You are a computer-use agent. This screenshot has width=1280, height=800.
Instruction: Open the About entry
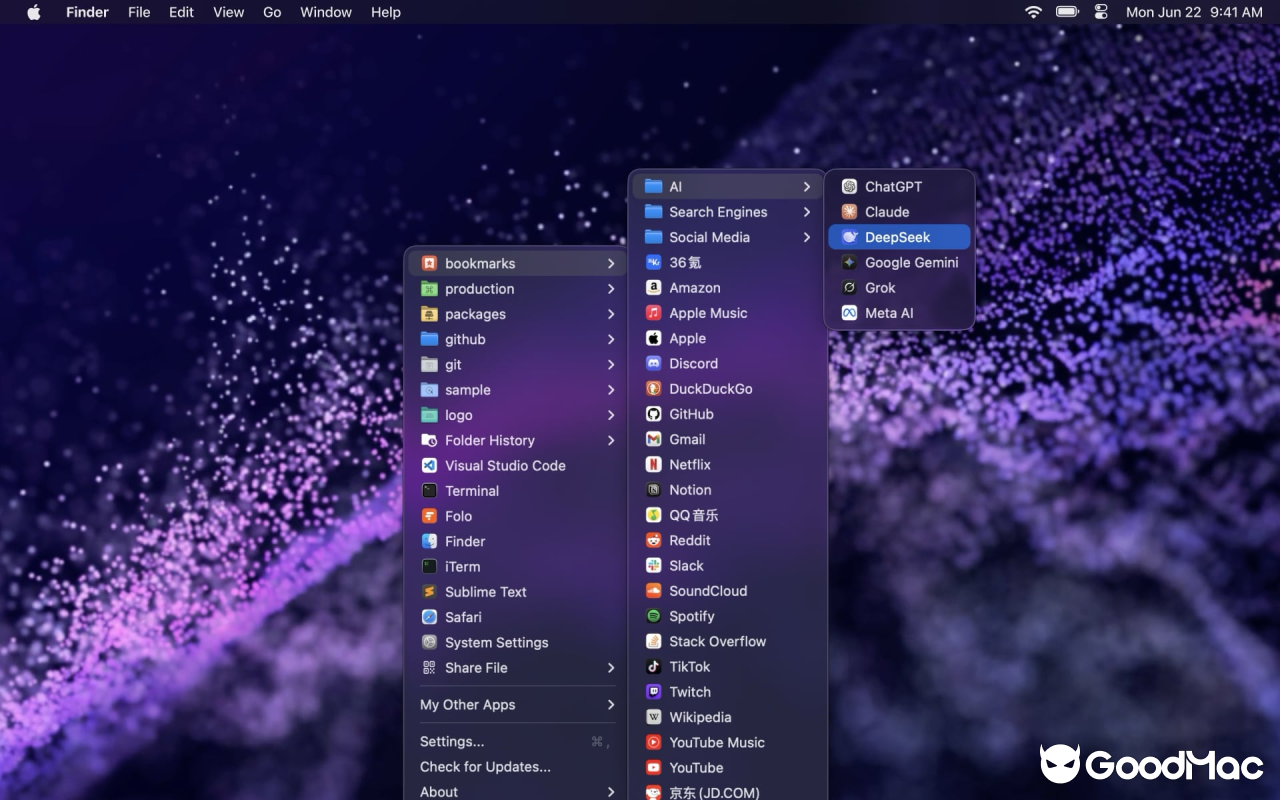click(516, 792)
